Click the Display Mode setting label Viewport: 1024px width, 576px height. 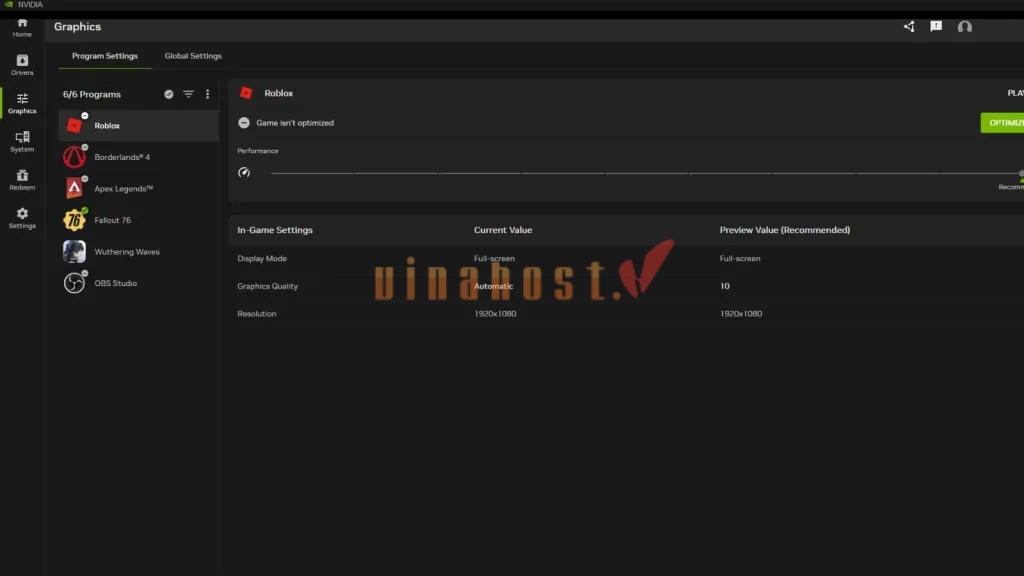[262, 259]
